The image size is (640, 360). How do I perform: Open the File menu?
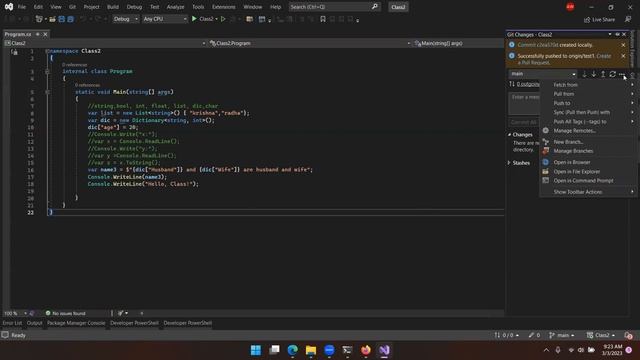[22, 7]
